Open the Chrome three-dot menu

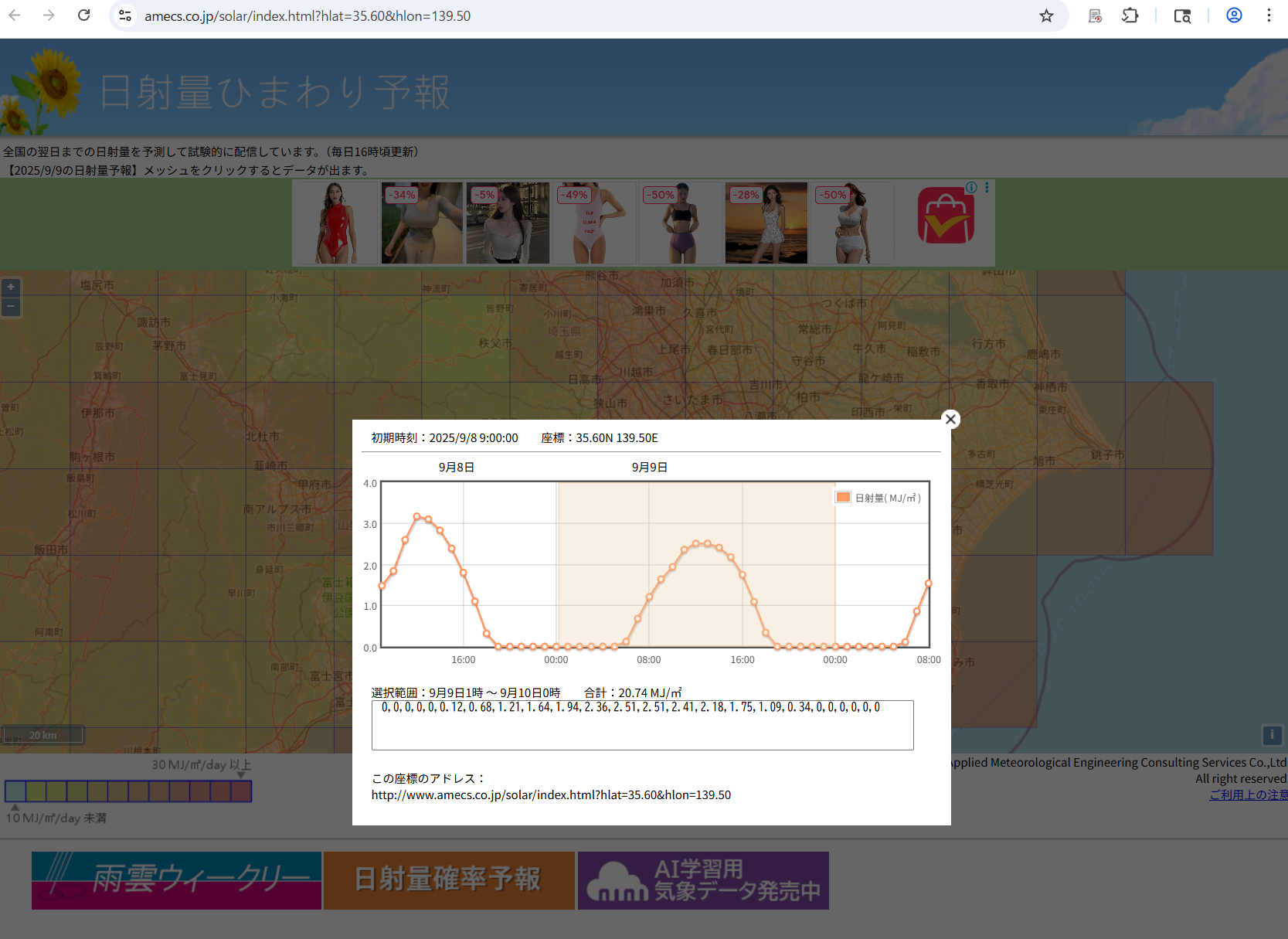point(1269,15)
